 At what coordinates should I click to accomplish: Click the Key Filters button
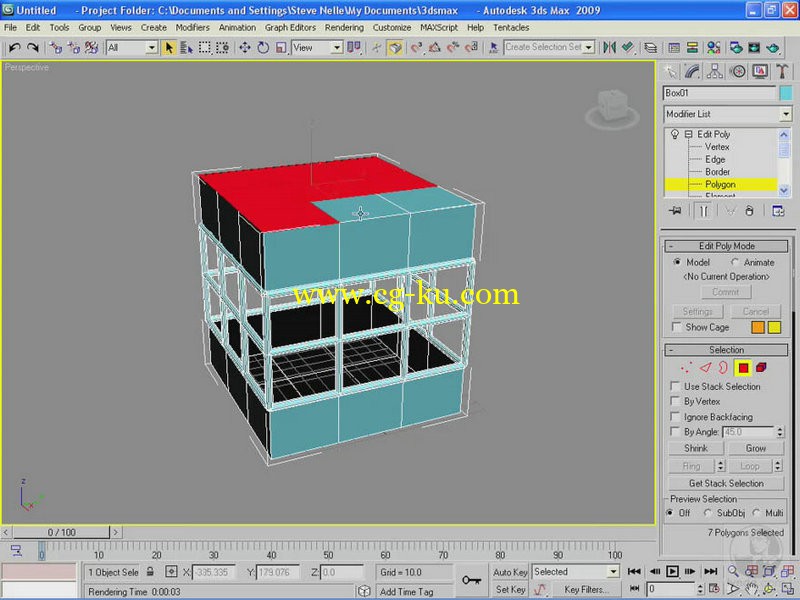(587, 589)
